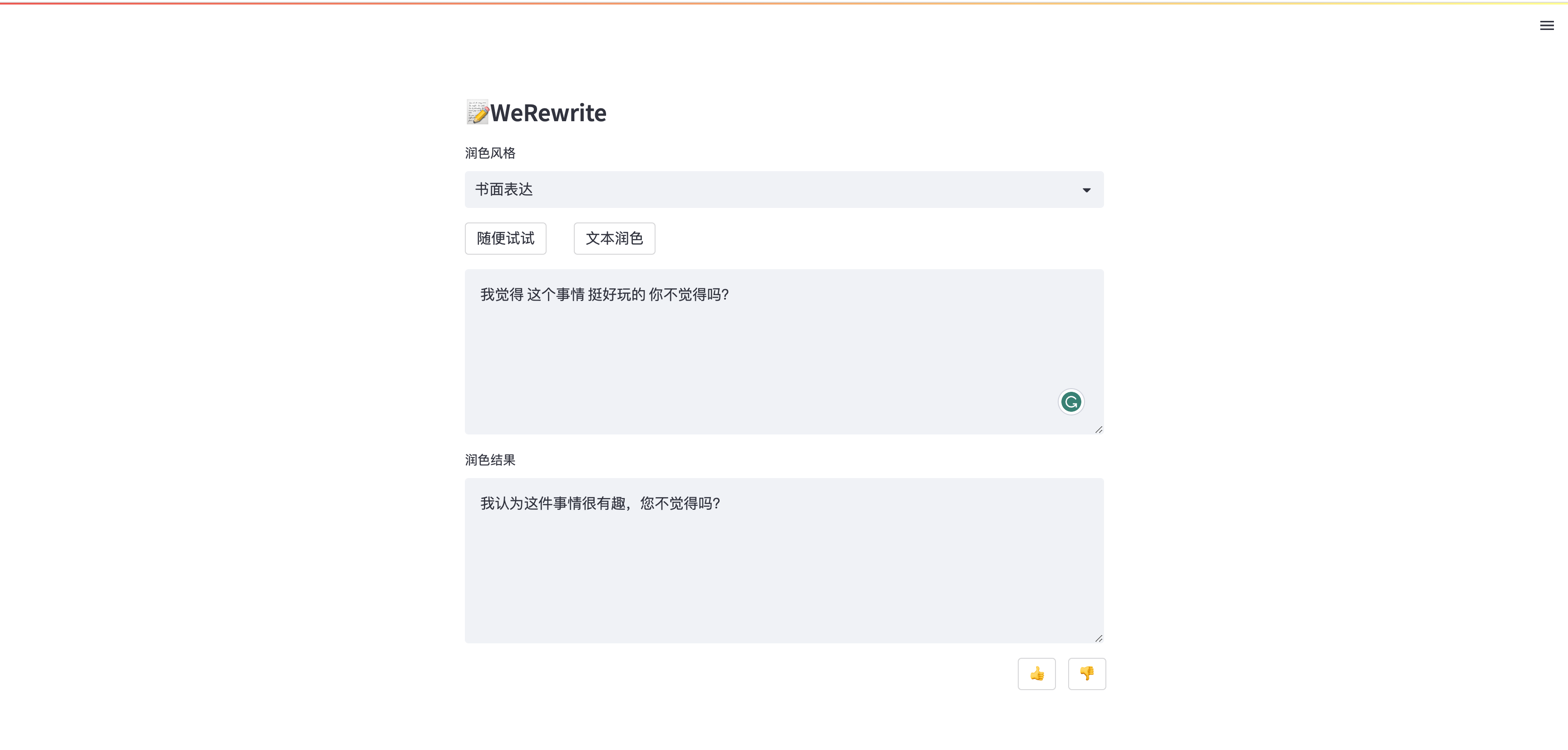Click the gradient bar at the top of the page

[784, 2]
